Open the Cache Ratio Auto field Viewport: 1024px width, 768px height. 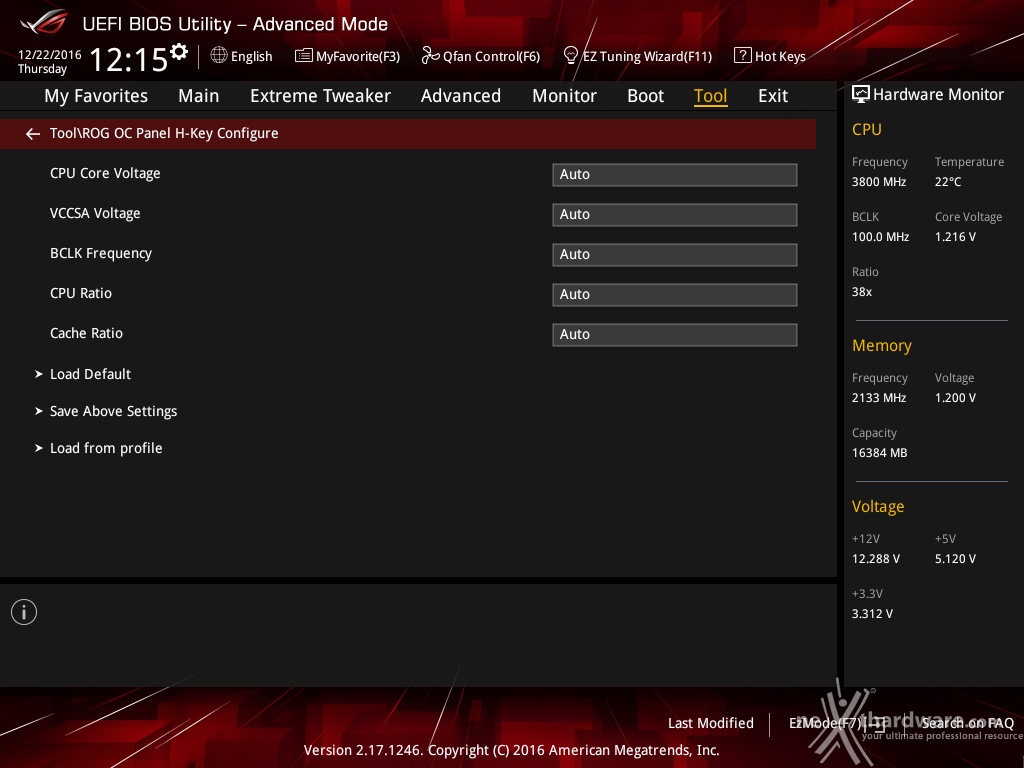(x=675, y=334)
